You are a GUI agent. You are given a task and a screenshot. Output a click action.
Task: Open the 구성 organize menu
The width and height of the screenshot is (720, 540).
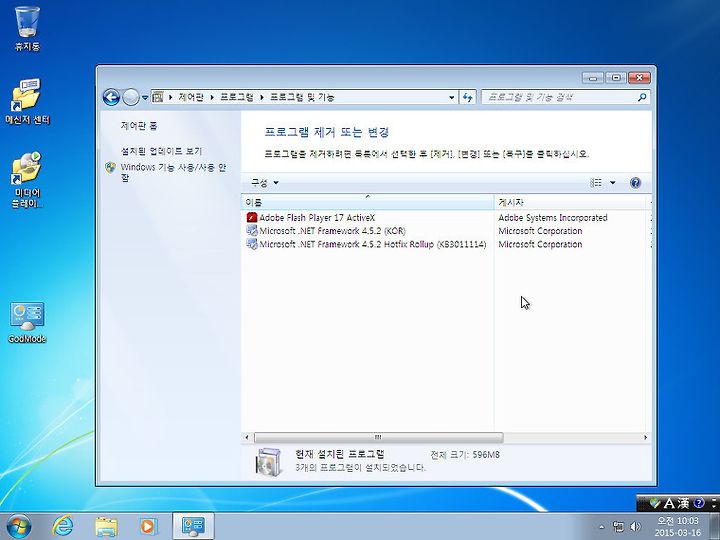pyautogui.click(x=264, y=183)
